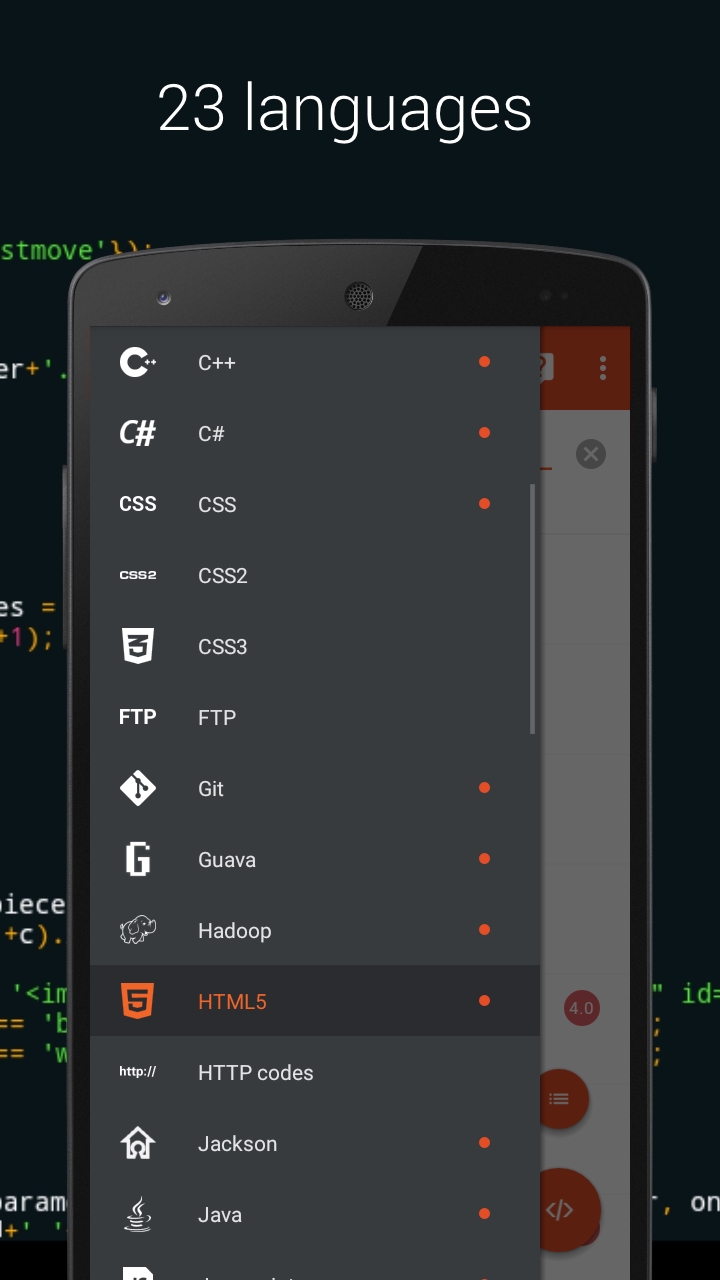Tap the orange dot beside Hadoop

(484, 930)
